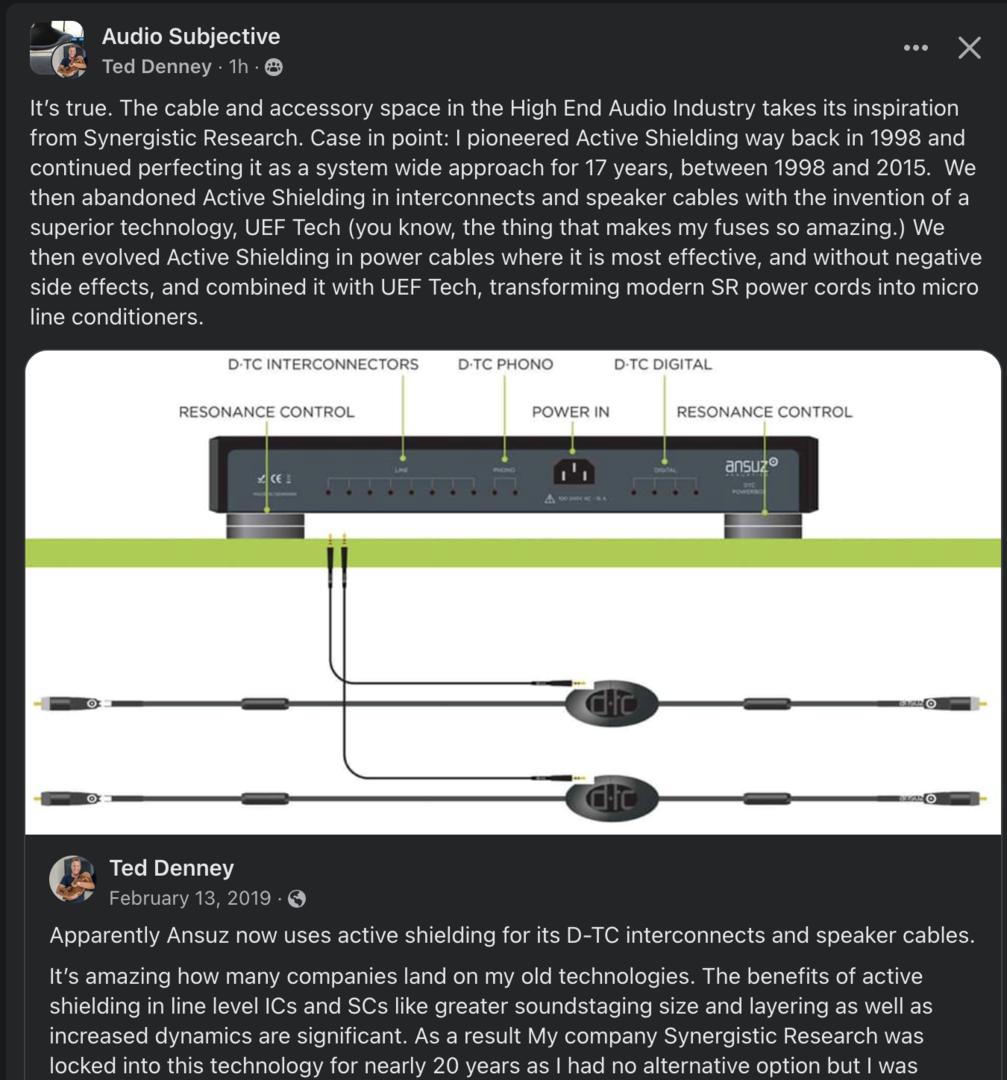Close the post view with X
Viewport: 1007px width, 1080px height.
click(x=969, y=48)
